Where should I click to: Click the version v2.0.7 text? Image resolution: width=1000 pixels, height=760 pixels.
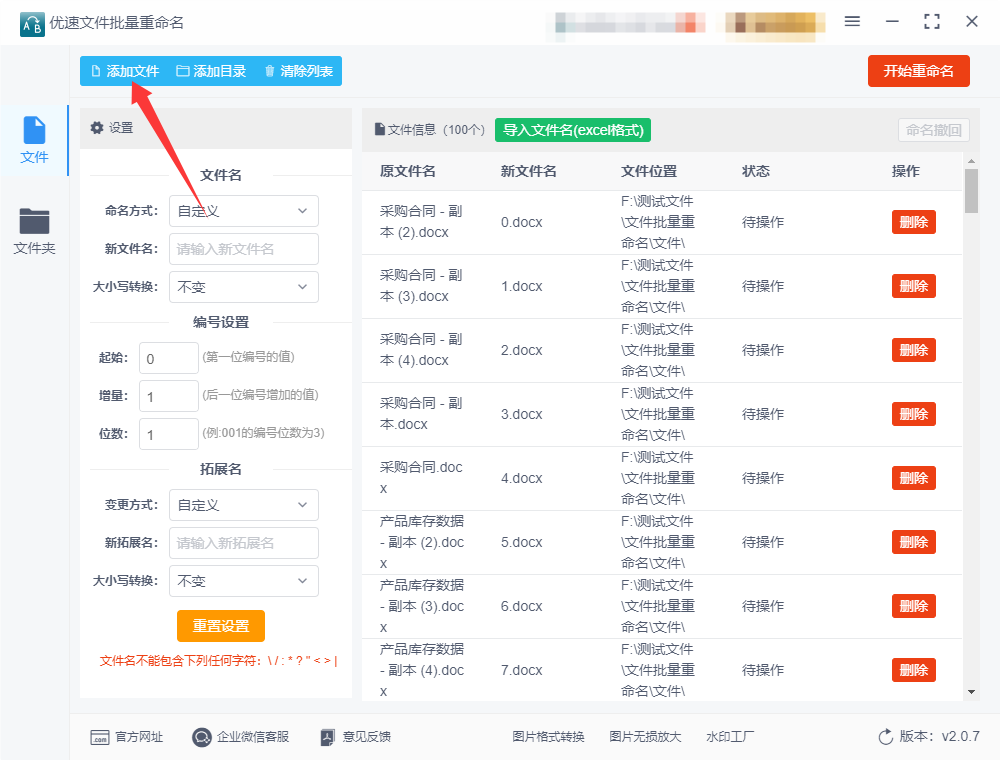939,736
